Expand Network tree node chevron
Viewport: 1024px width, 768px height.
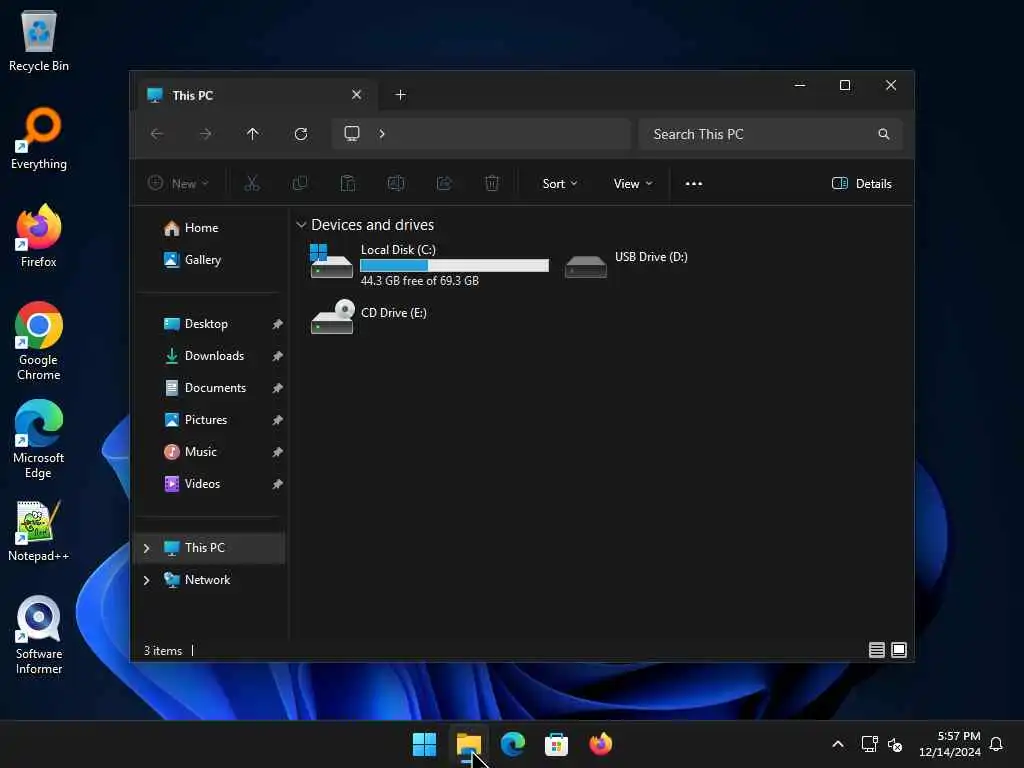pos(146,580)
